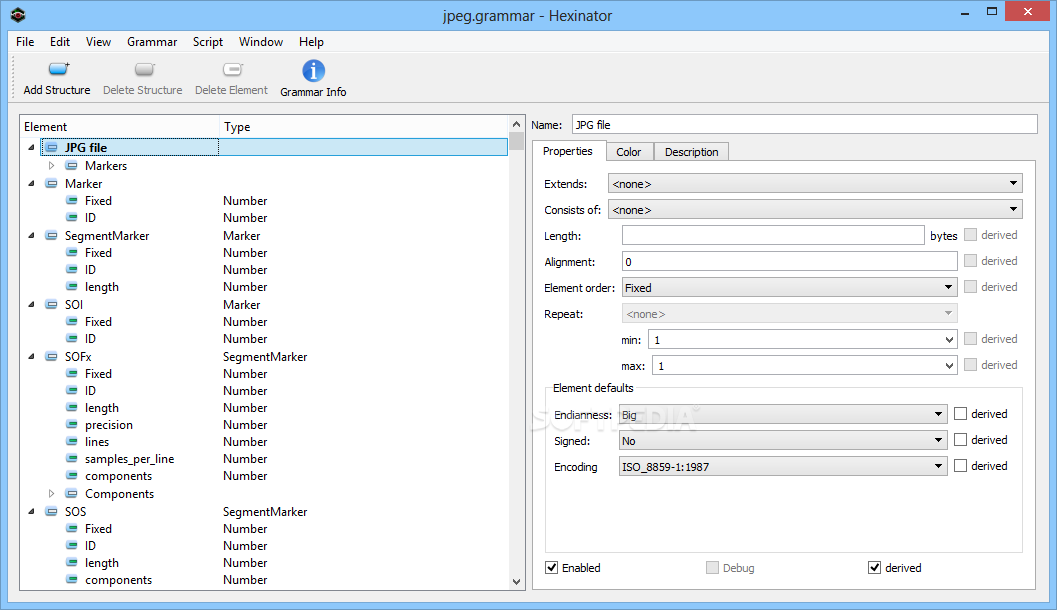Open the min repeat combo box
The width and height of the screenshot is (1057, 610).
(x=802, y=340)
